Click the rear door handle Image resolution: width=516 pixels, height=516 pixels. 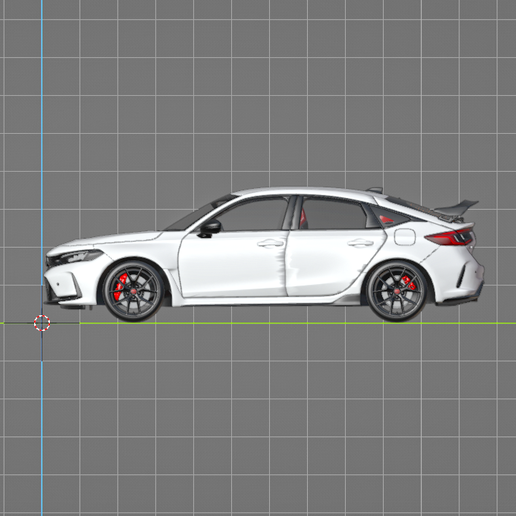pos(361,243)
